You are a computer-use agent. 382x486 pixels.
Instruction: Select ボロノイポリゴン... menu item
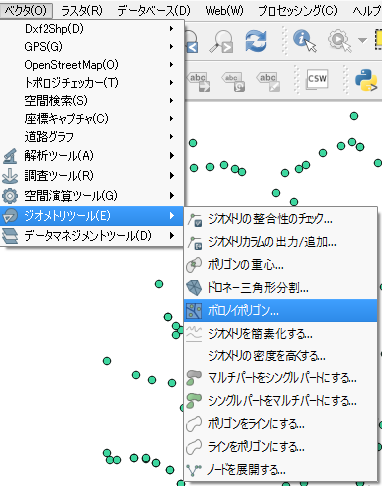click(x=281, y=310)
